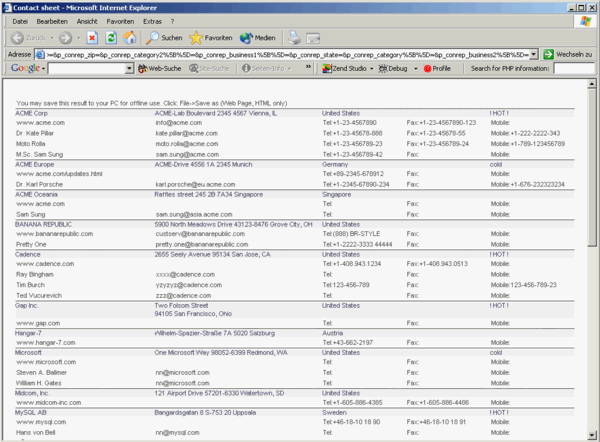Open the Datei menu

coord(20,21)
